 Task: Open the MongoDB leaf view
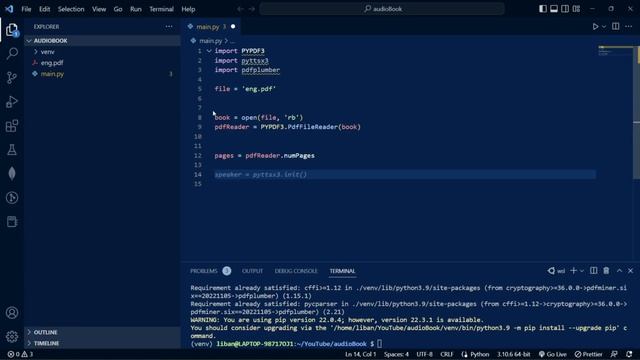[x=12, y=173]
